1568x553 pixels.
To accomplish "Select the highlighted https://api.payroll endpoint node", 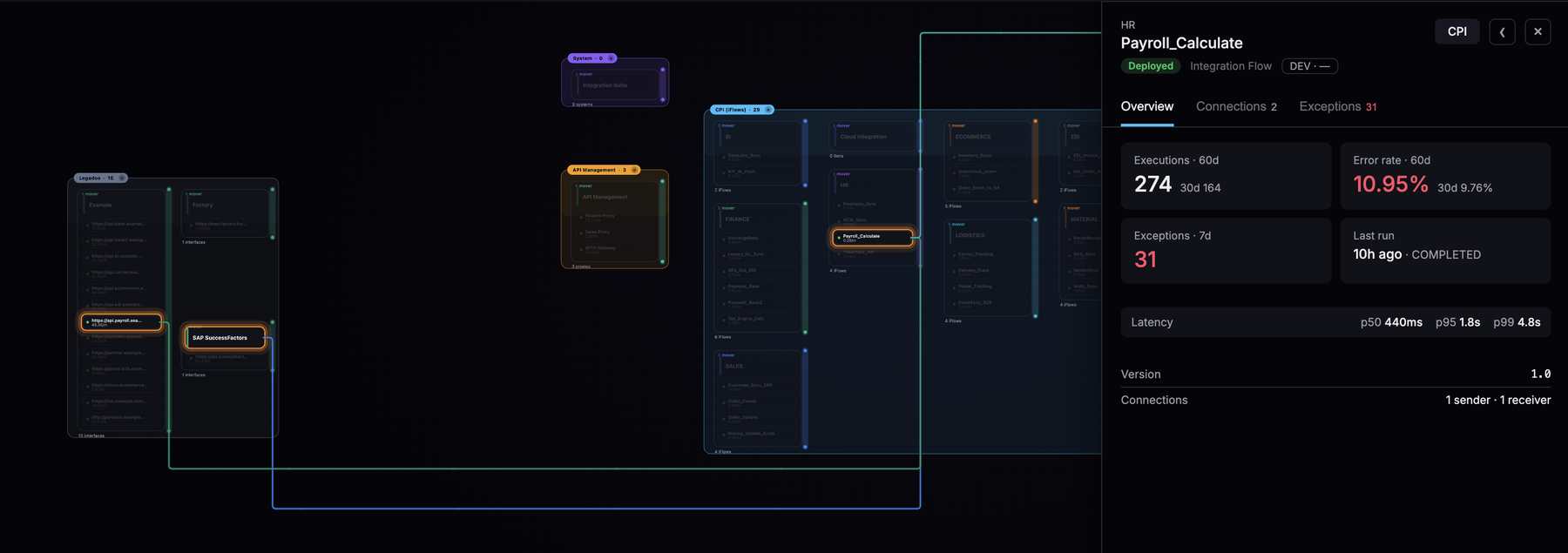I will point(121,322).
